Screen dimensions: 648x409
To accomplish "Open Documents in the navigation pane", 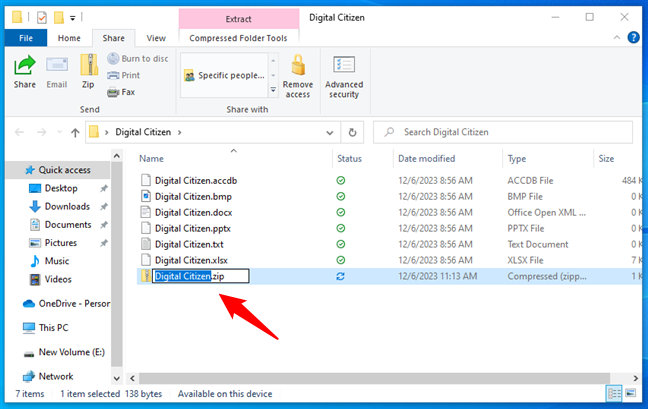I will pos(68,225).
